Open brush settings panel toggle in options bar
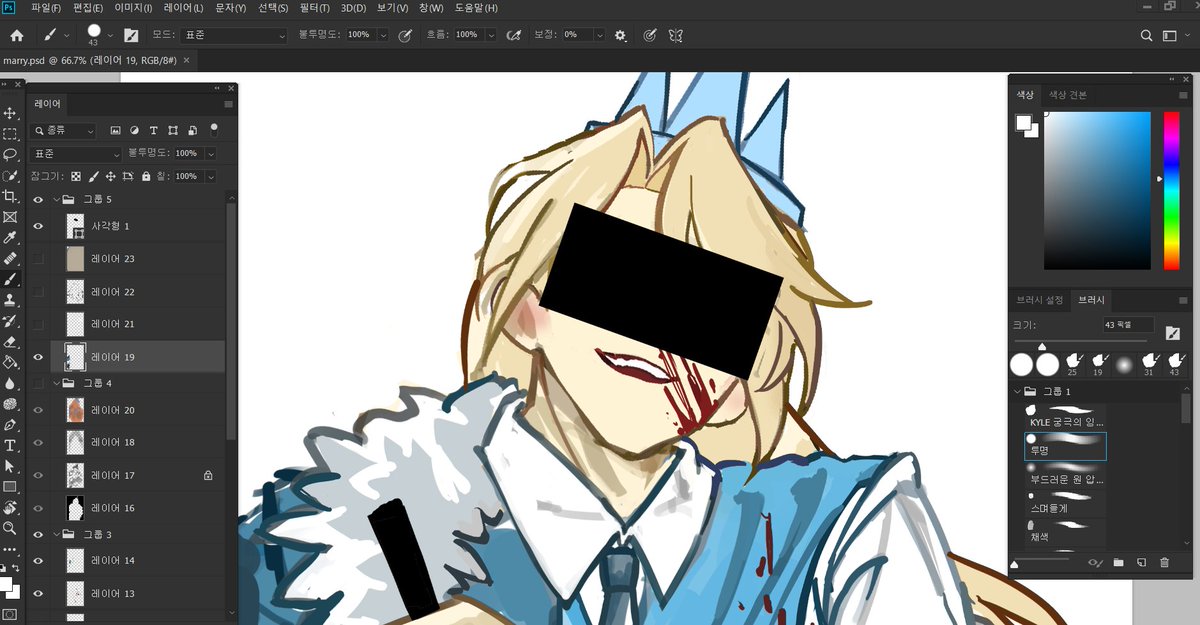The image size is (1200, 625). point(131,35)
